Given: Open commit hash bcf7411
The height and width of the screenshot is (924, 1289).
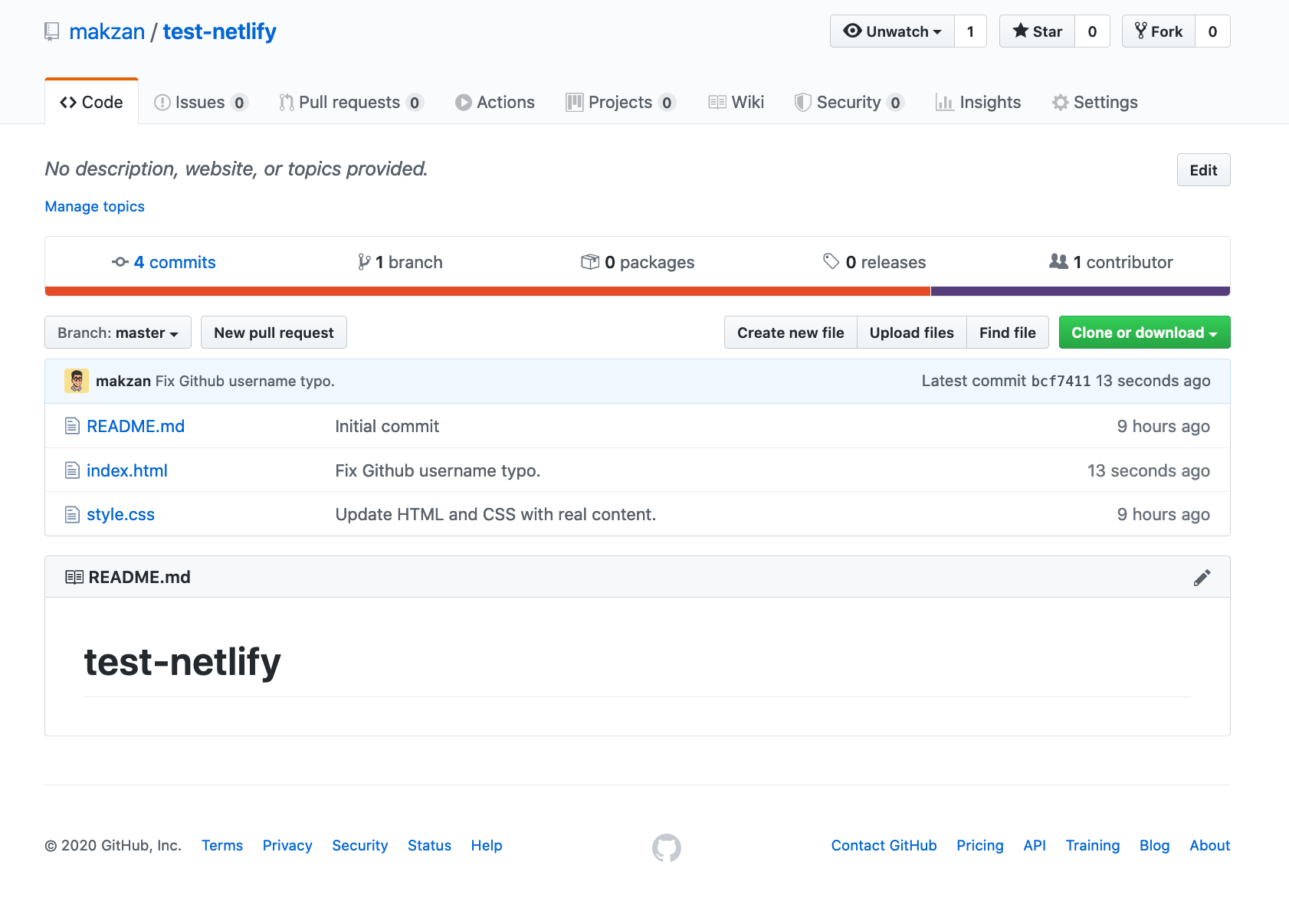Looking at the screenshot, I should 1061,381.
